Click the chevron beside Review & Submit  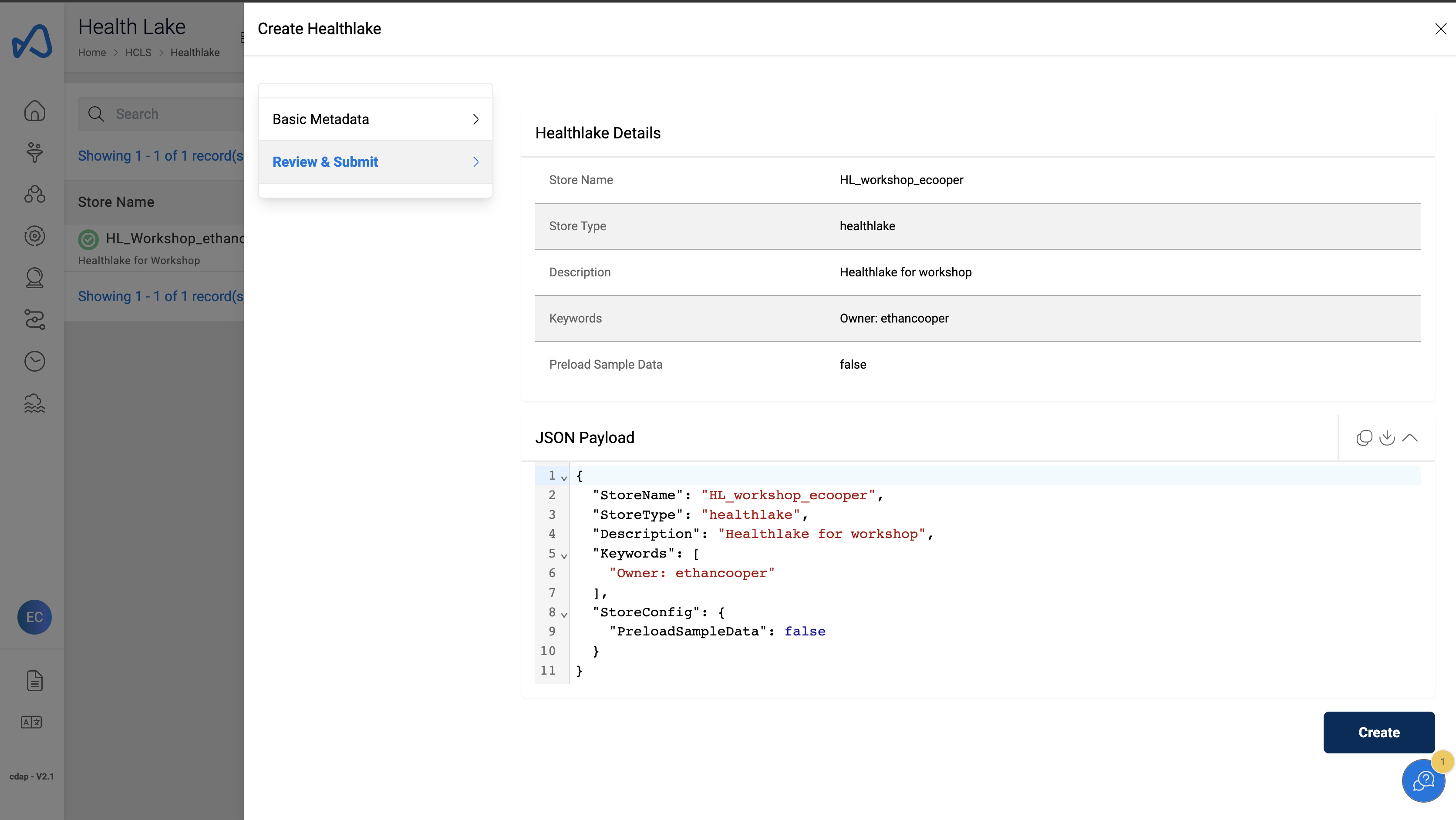pos(476,161)
